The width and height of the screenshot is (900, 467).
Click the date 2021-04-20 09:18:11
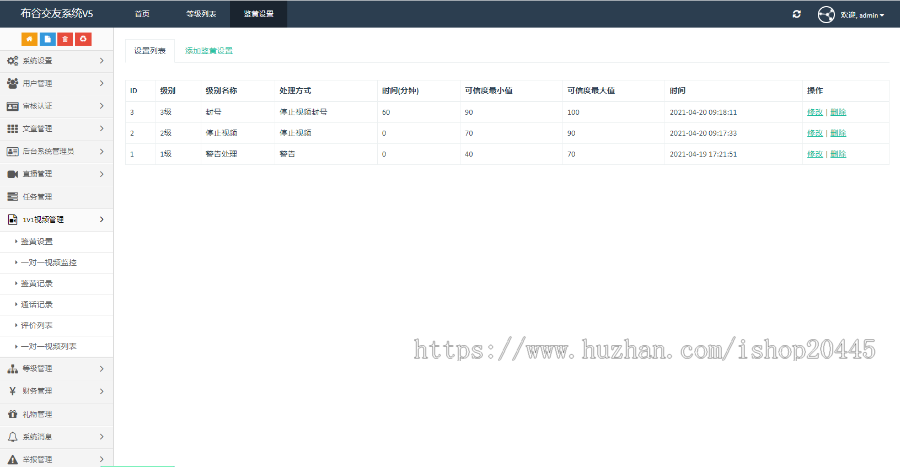(x=703, y=112)
